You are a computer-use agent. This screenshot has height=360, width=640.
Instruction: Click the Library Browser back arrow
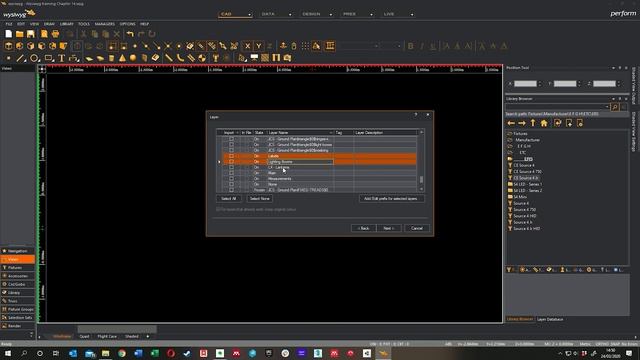(511, 123)
